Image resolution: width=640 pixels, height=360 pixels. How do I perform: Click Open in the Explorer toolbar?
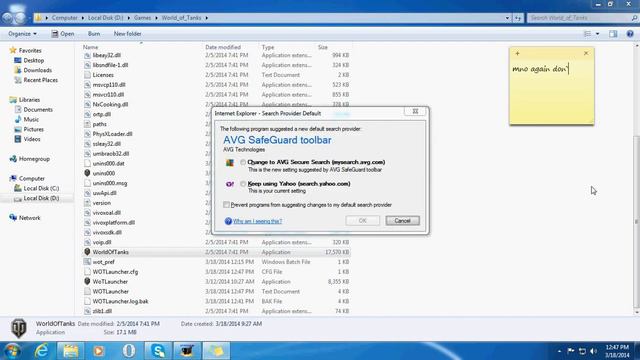click(63, 34)
